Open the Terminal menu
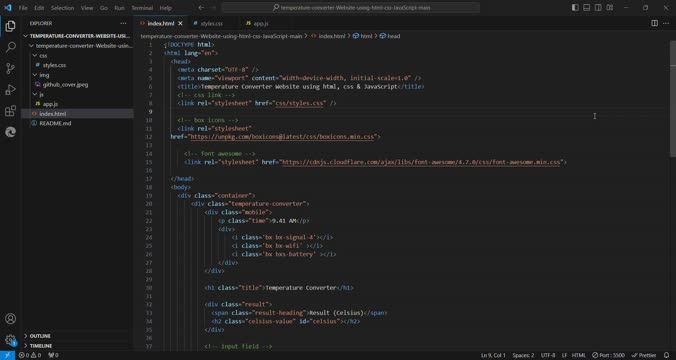Screen dimensions: 676x360 142,8
